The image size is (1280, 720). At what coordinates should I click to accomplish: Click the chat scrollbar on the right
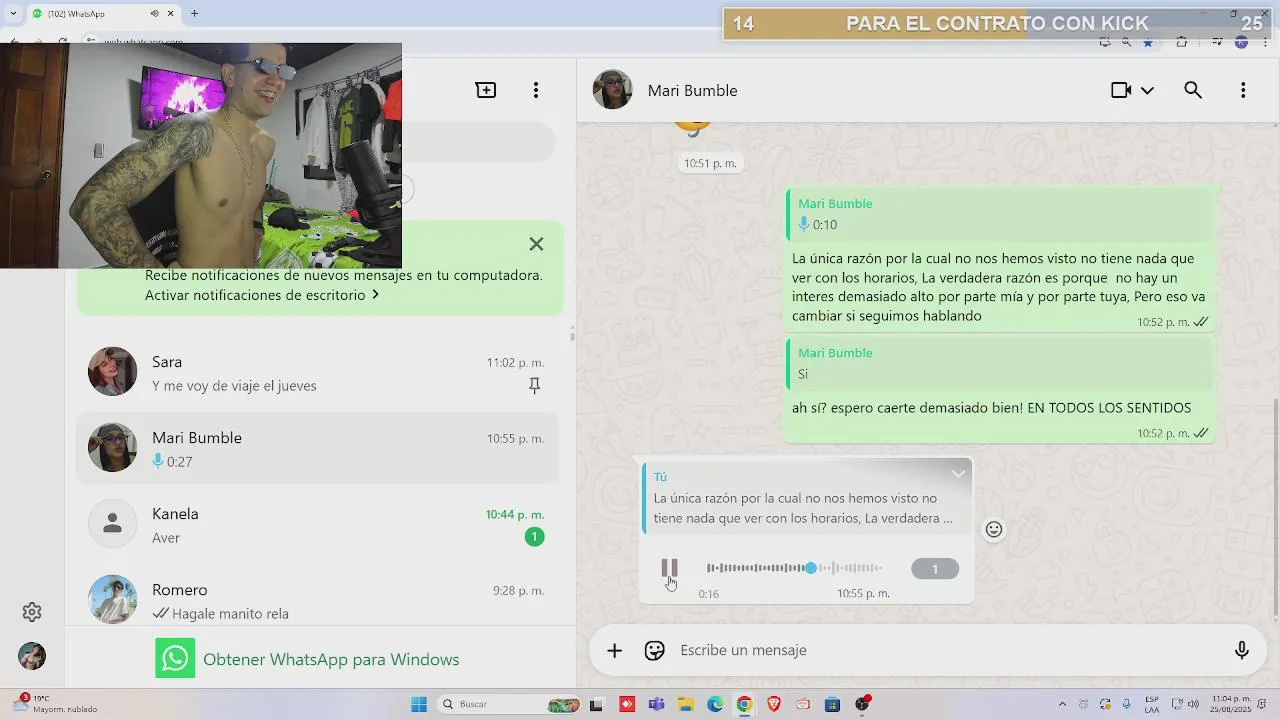click(1275, 505)
